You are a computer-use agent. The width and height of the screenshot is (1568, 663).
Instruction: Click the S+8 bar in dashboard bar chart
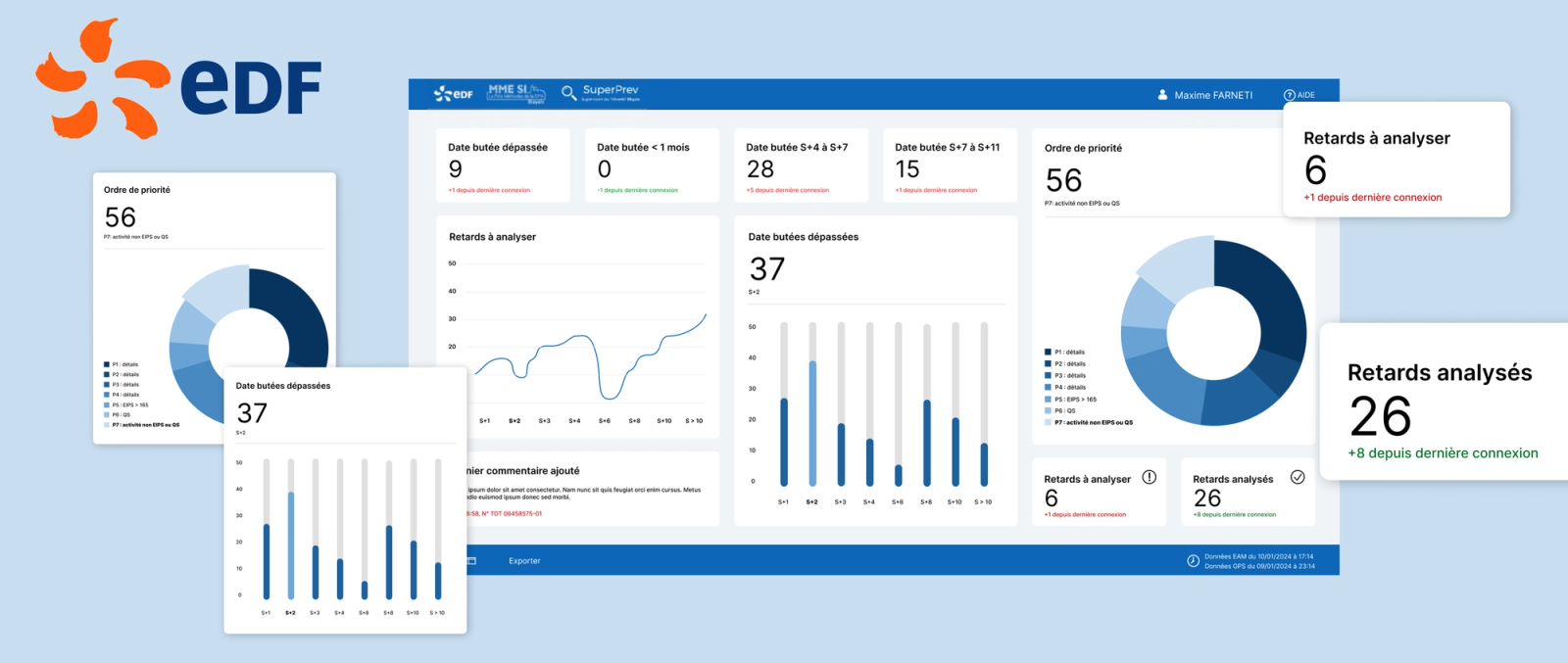tap(926, 443)
